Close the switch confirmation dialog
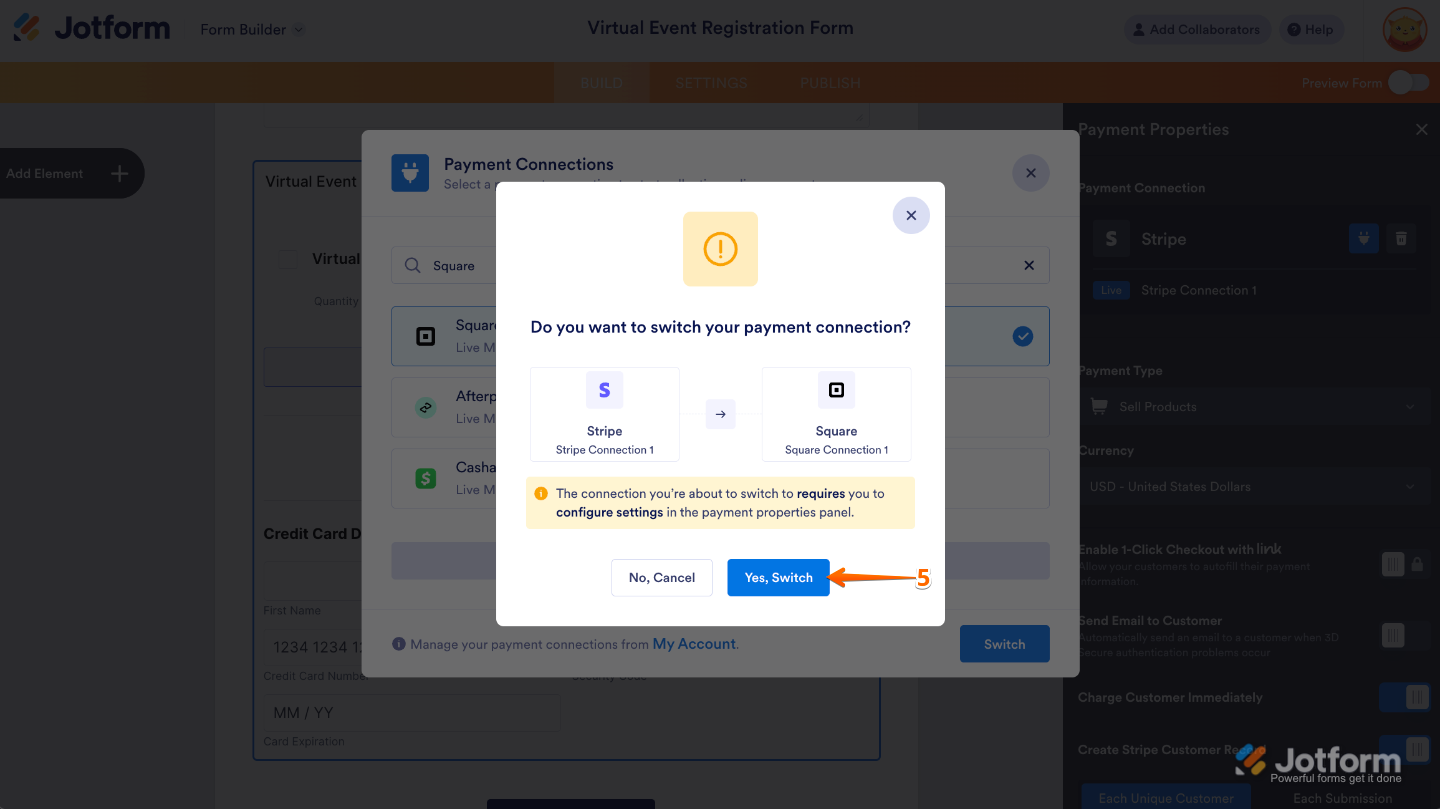1440x809 pixels. click(x=910, y=215)
